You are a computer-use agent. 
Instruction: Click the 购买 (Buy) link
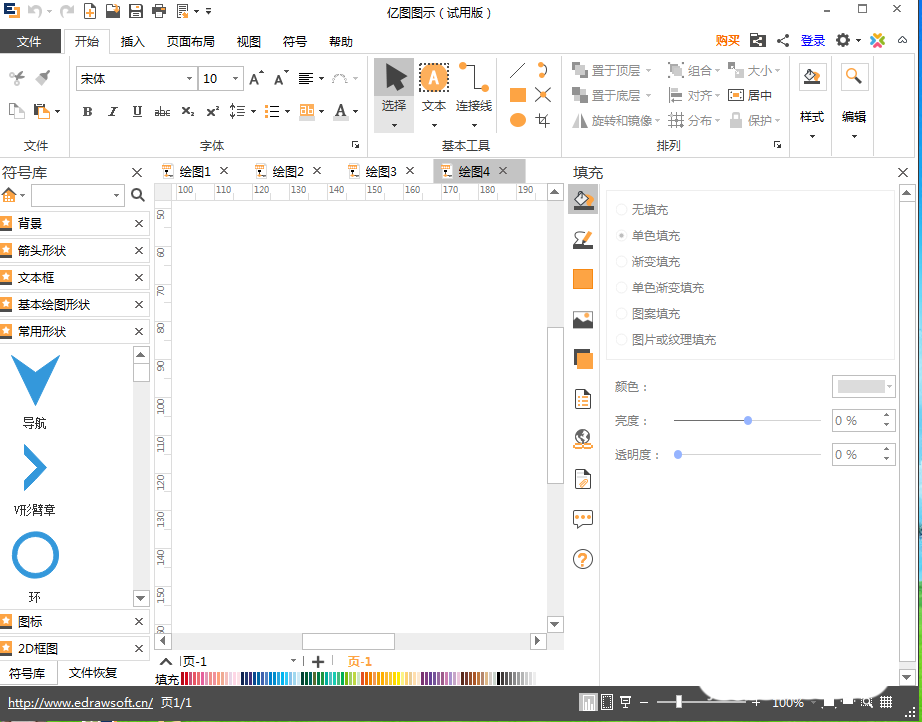pos(727,41)
